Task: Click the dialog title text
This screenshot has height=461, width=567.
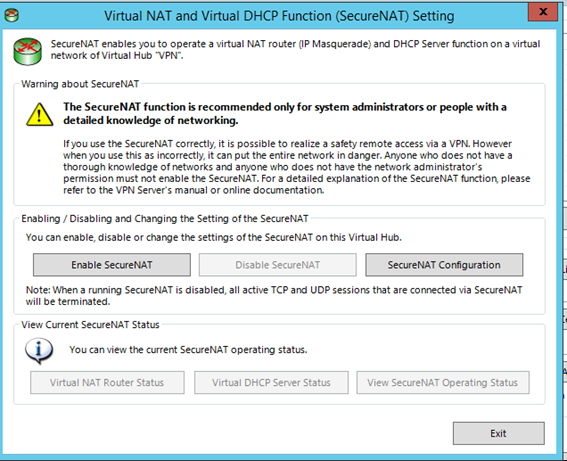Action: click(279, 16)
